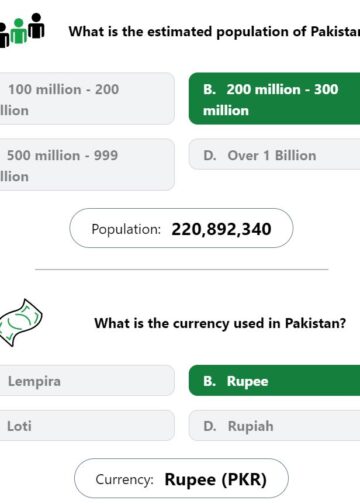Click the population people icon
The image size is (360, 504).
pos(22,30)
